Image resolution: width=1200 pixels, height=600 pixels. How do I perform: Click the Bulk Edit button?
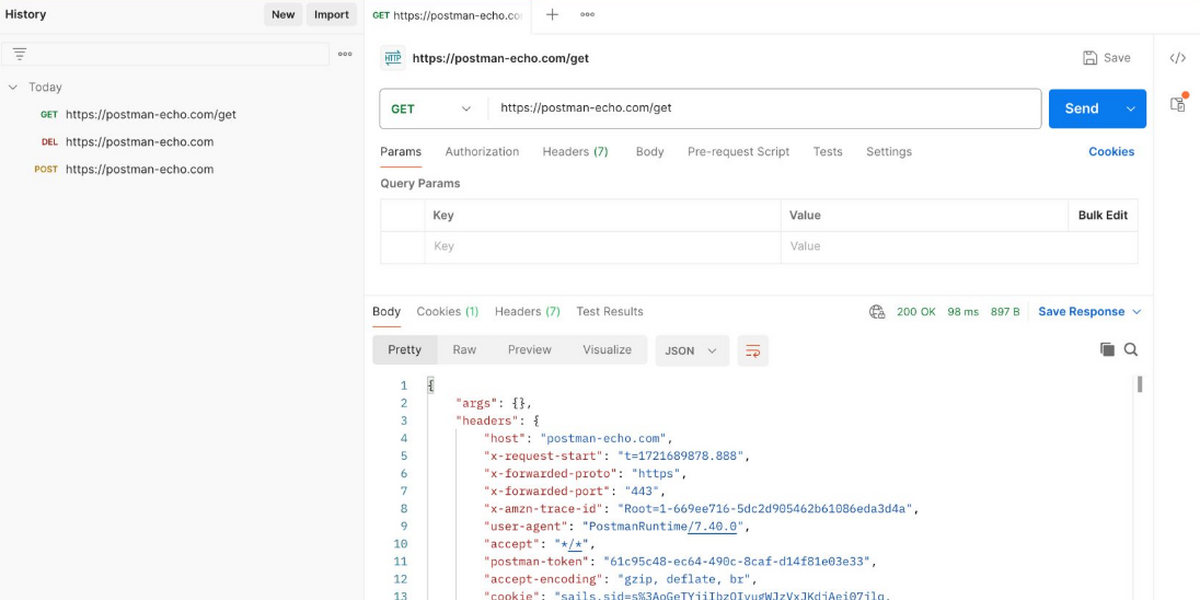(x=1102, y=215)
